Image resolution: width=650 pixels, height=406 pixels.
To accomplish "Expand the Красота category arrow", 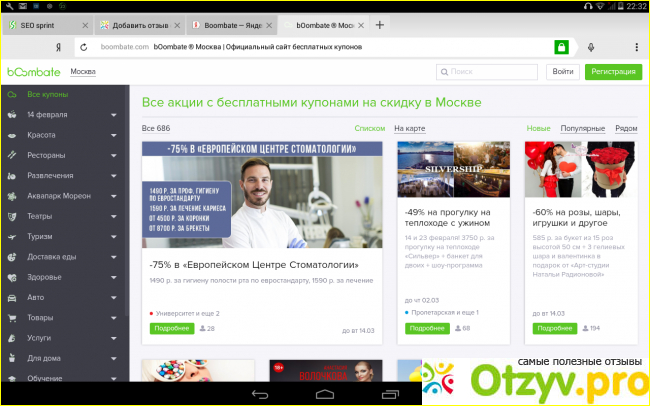I will [113, 135].
